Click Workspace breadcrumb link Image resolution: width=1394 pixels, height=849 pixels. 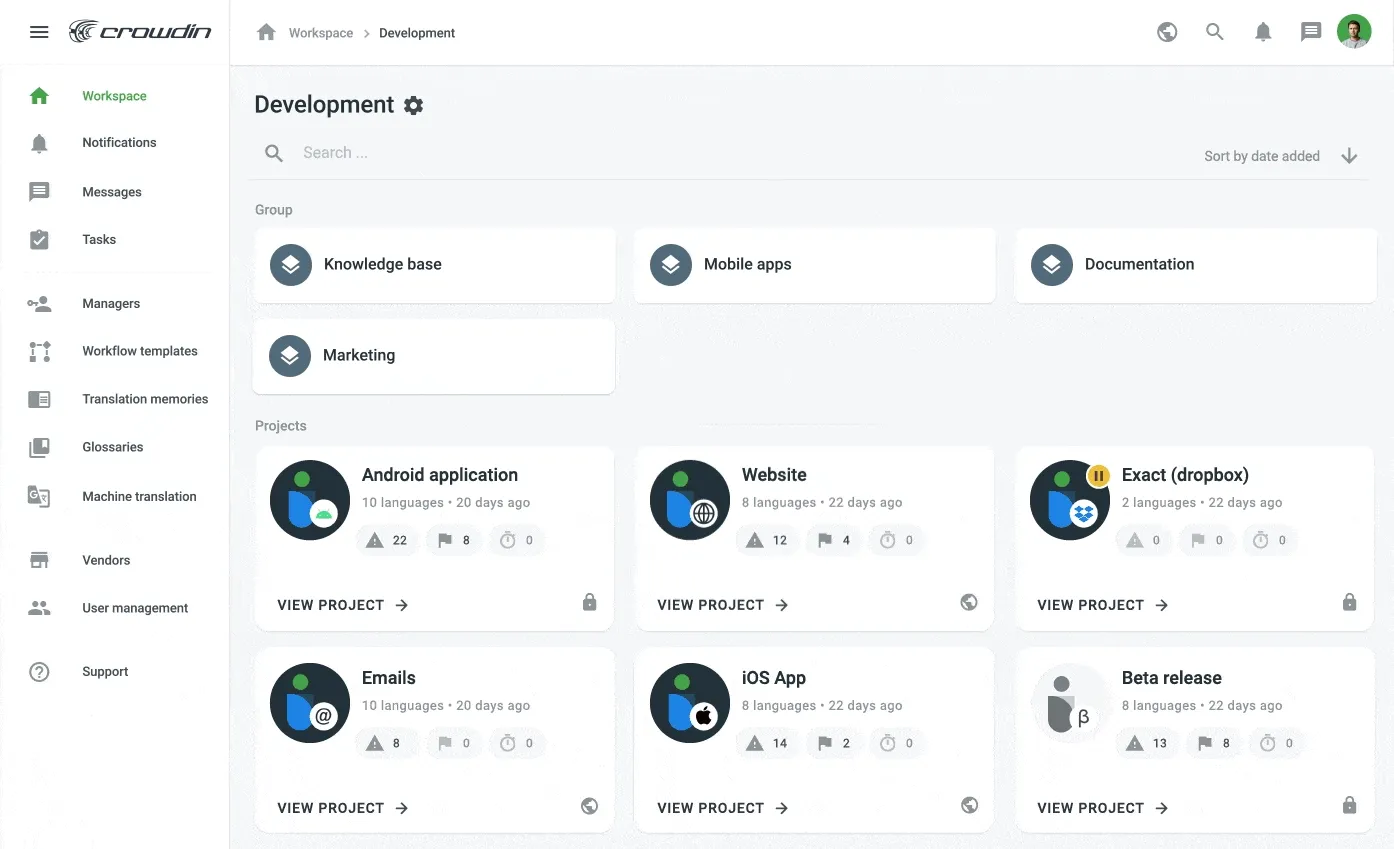pyautogui.click(x=321, y=33)
